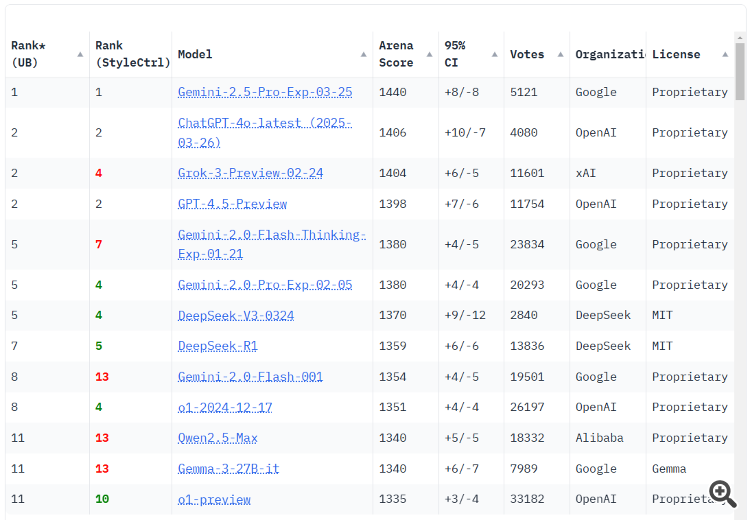
Task: Open the o1-preview model link
Action: pos(214,499)
